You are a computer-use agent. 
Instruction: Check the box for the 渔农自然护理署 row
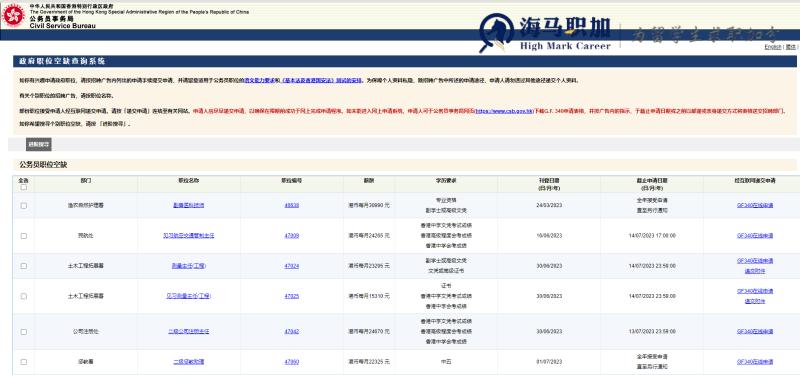pyautogui.click(x=23, y=206)
